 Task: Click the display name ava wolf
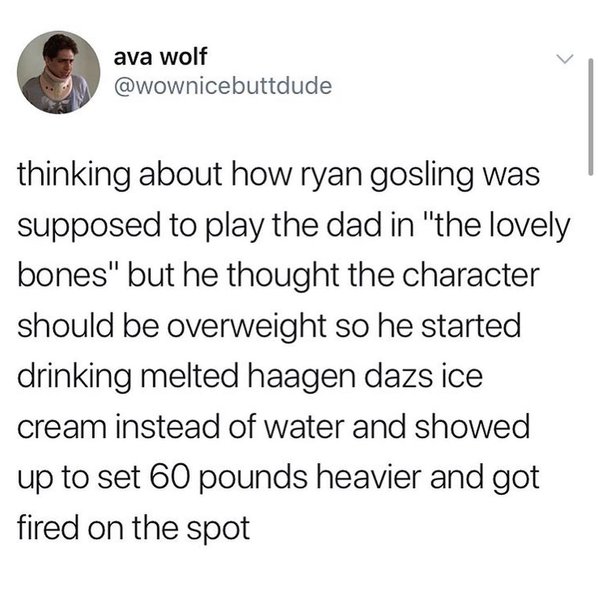(160, 57)
